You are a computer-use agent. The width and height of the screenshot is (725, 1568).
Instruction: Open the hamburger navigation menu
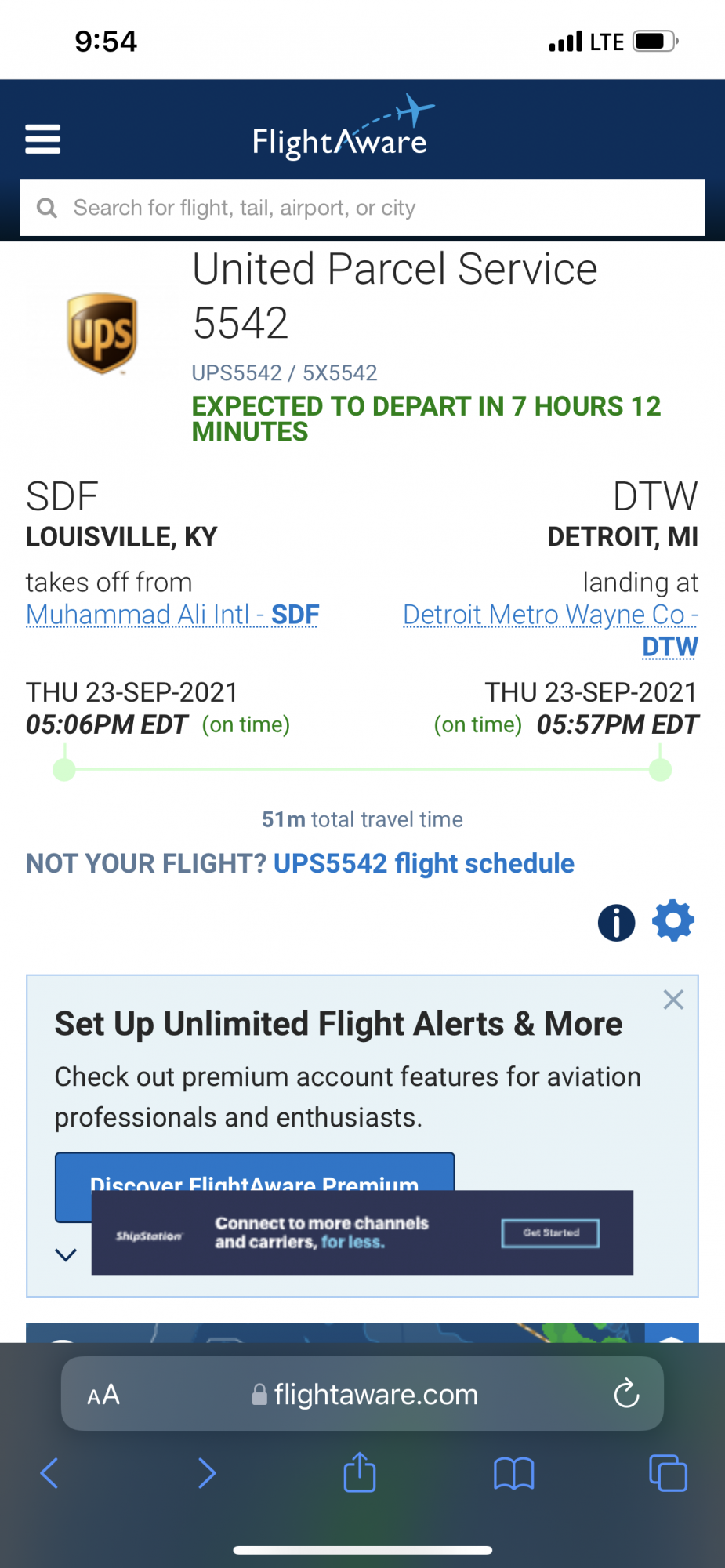pyautogui.click(x=43, y=140)
